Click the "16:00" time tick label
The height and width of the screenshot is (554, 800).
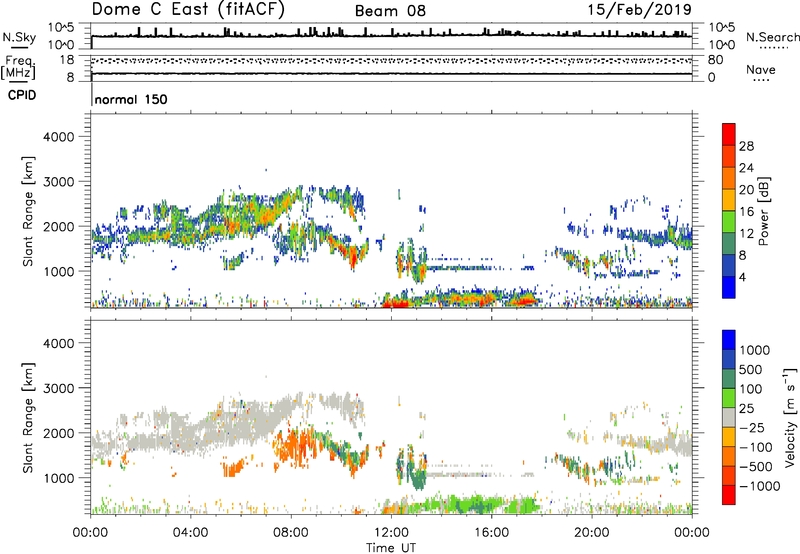[491, 533]
